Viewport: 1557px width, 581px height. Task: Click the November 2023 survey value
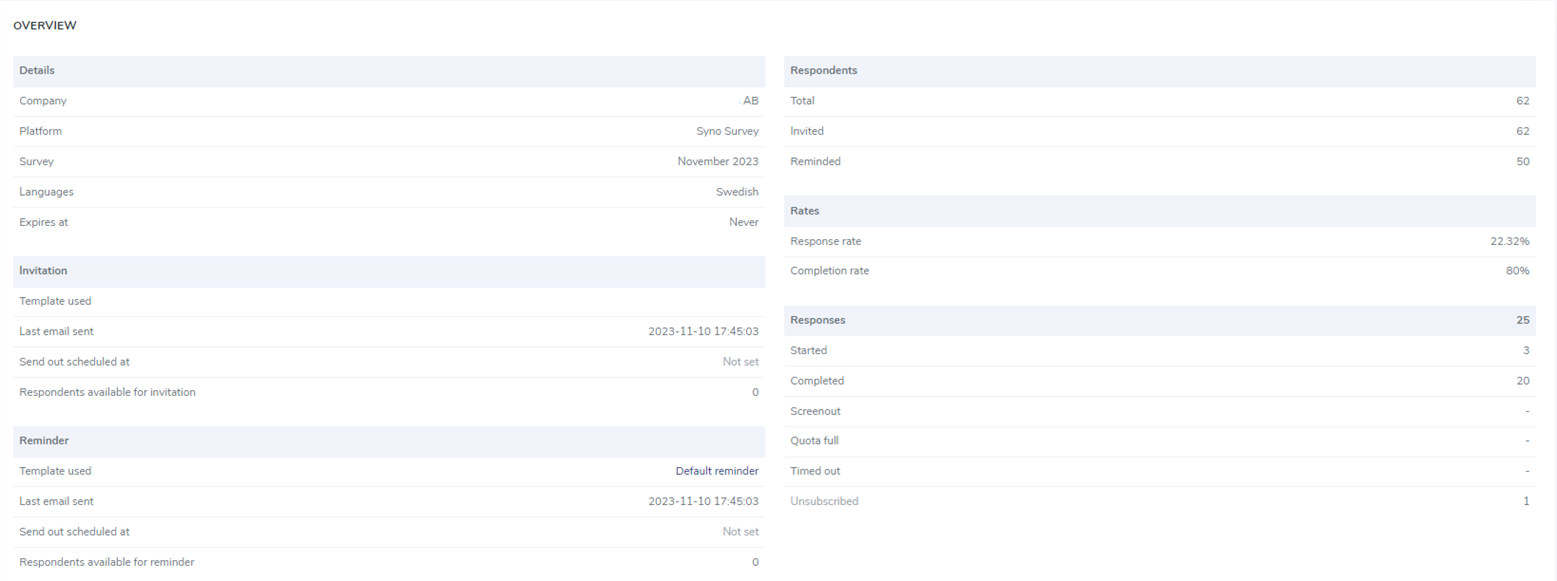[718, 161]
